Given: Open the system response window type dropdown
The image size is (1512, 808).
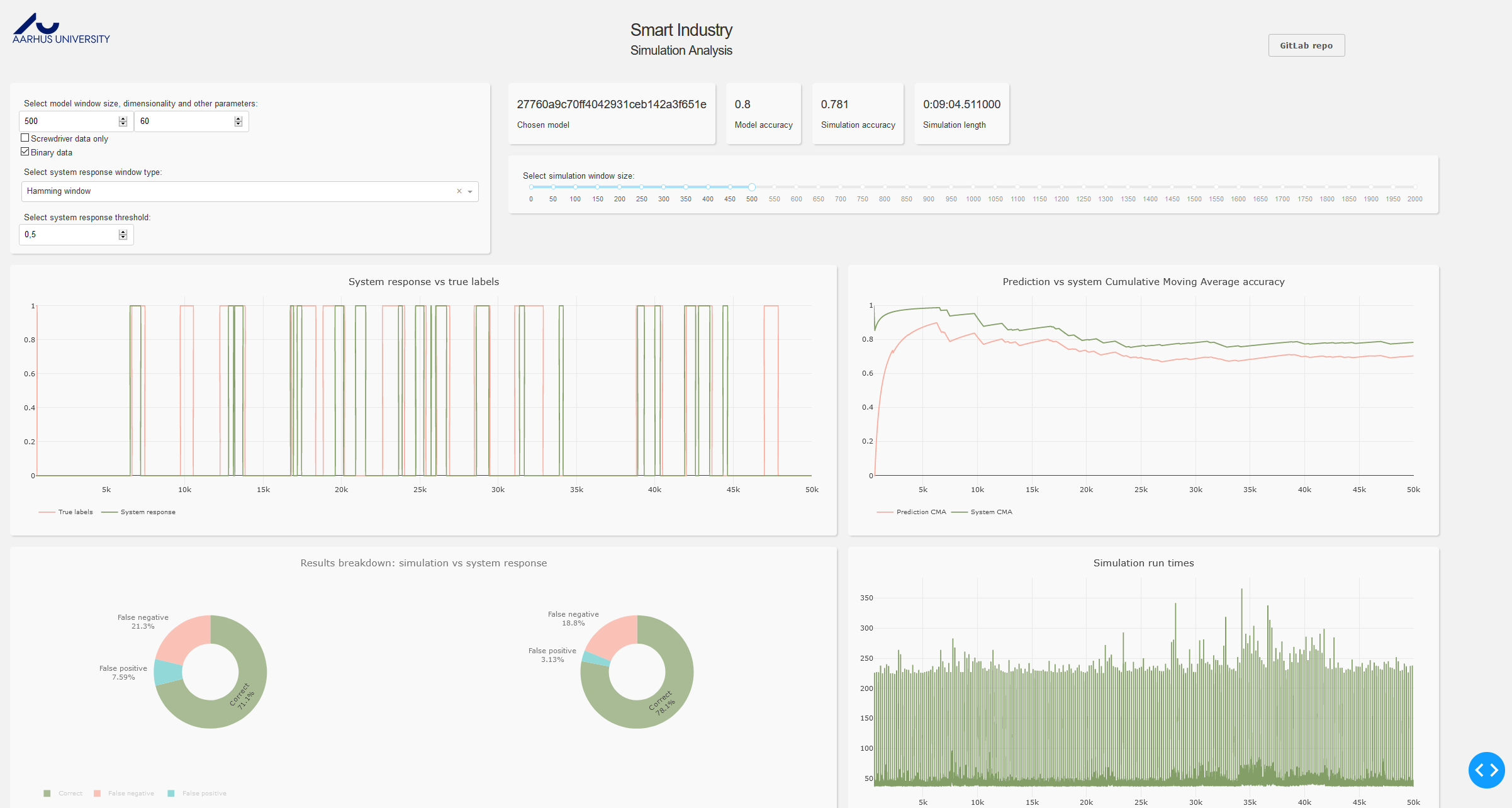Looking at the screenshot, I should [470, 191].
